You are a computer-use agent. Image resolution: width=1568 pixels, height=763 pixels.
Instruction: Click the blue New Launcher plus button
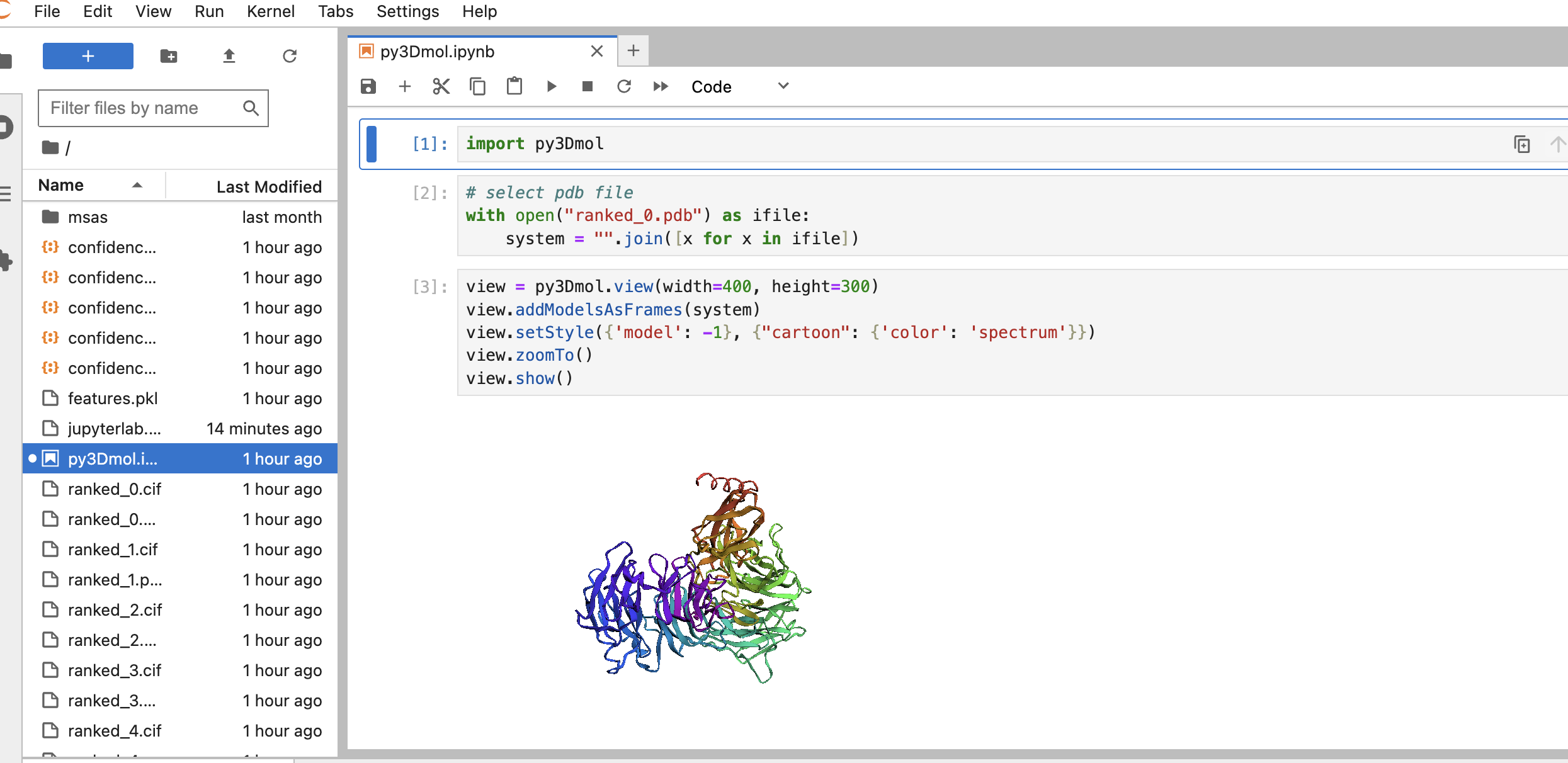coord(88,56)
